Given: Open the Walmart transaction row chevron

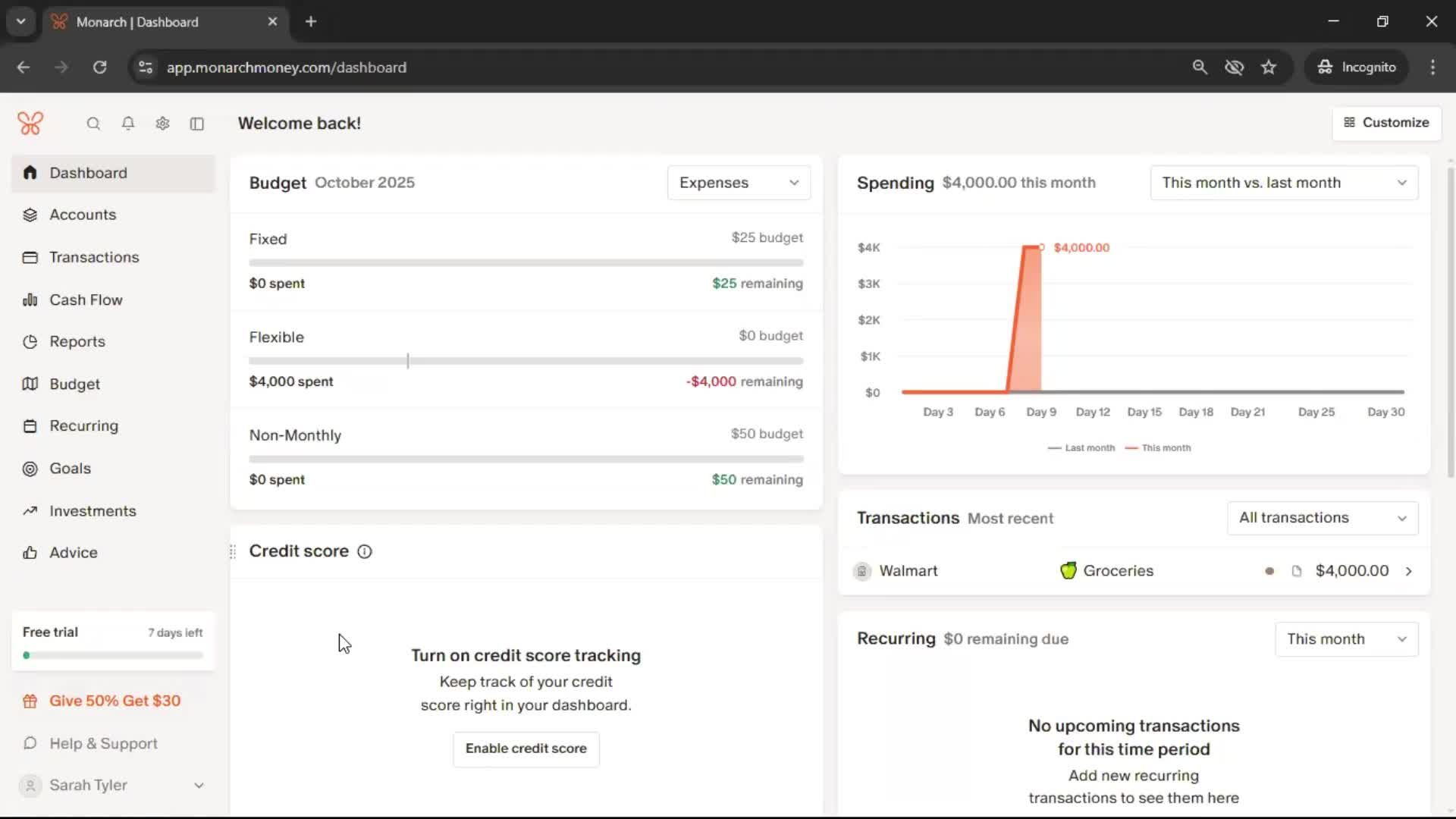Looking at the screenshot, I should pyautogui.click(x=1409, y=571).
